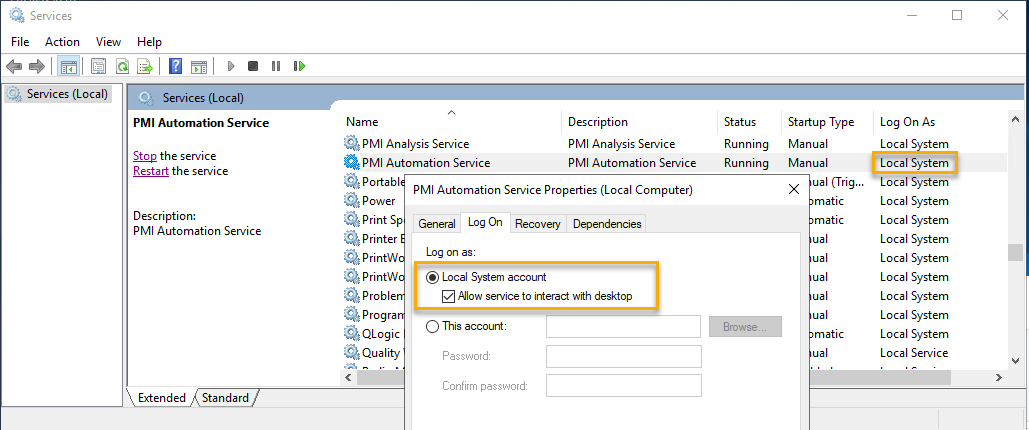Click the services list scrollbar down arrow
Viewport: 1029px width, 430px height.
pyautogui.click(x=1015, y=360)
